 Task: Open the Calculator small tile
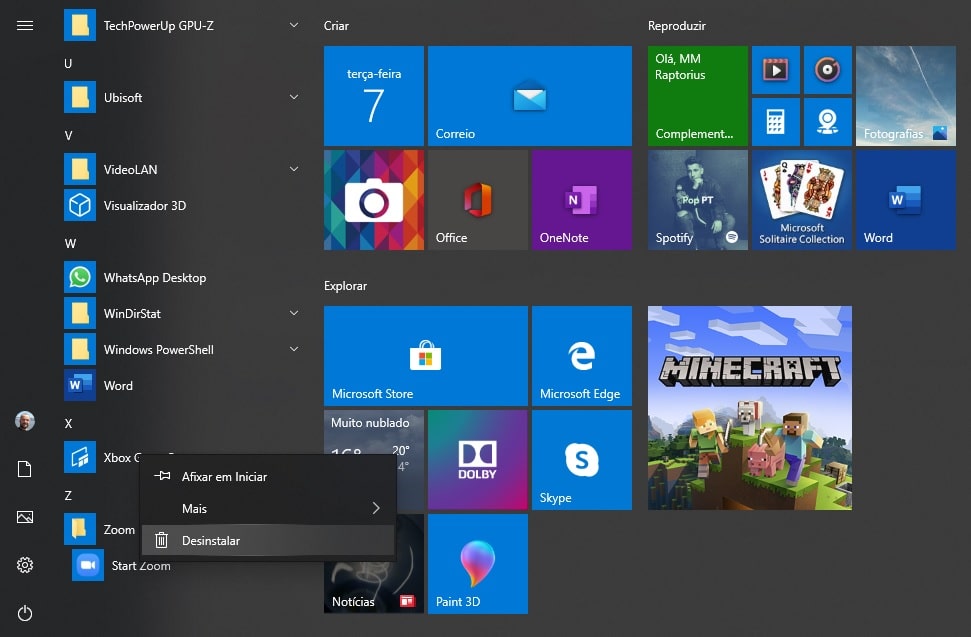[776, 122]
